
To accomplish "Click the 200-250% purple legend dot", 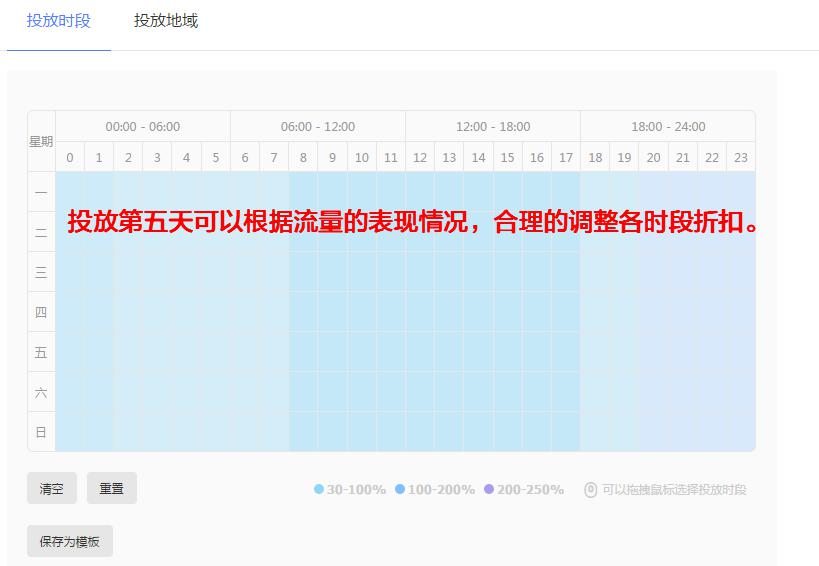I will (x=489, y=489).
